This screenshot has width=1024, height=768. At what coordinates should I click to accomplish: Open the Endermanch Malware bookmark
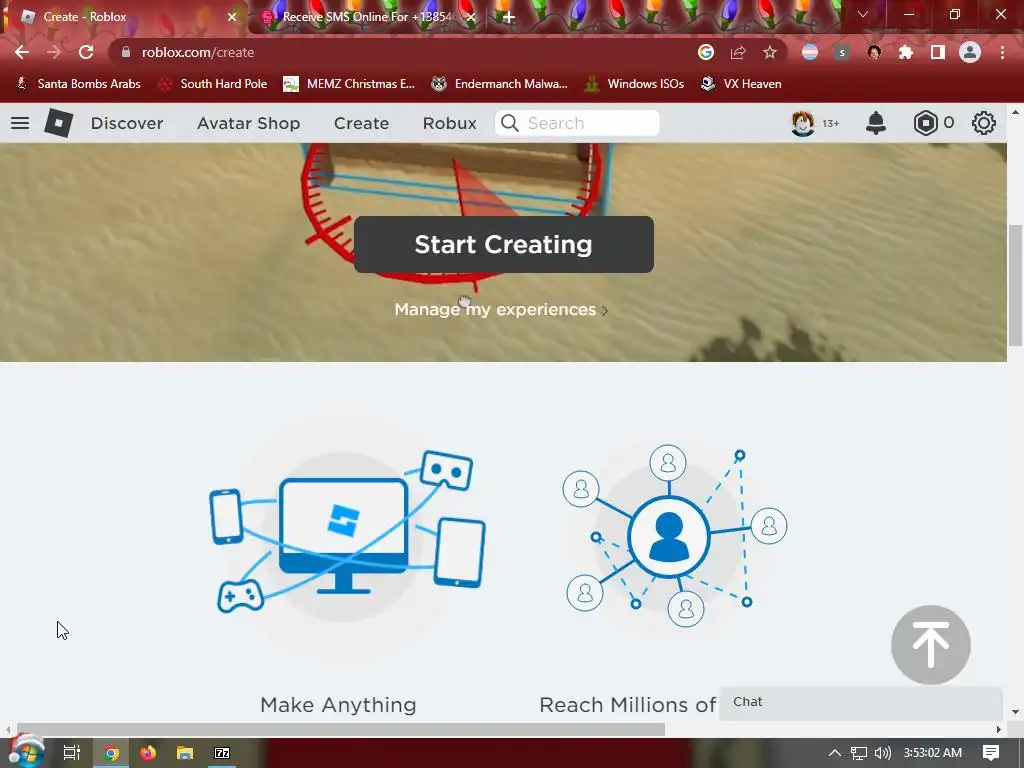500,84
